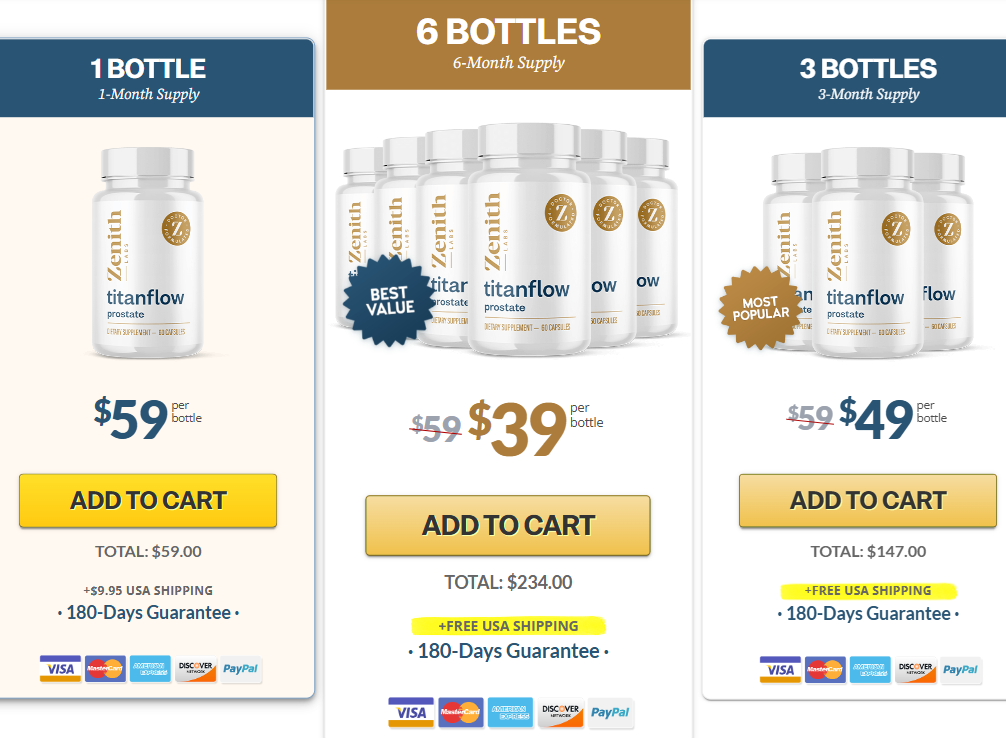The height and width of the screenshot is (738, 1006).
Task: Click the Most Popular badge
Action: [x=761, y=308]
